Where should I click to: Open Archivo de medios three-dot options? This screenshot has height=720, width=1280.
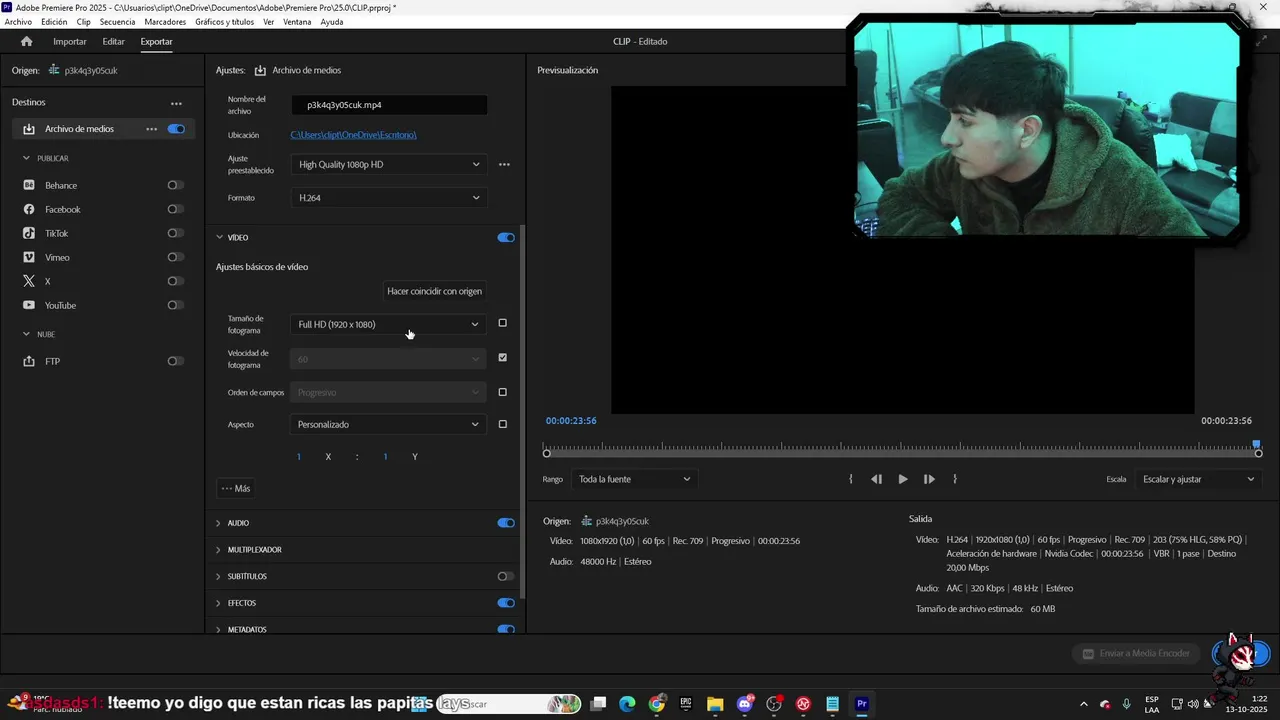(151, 129)
